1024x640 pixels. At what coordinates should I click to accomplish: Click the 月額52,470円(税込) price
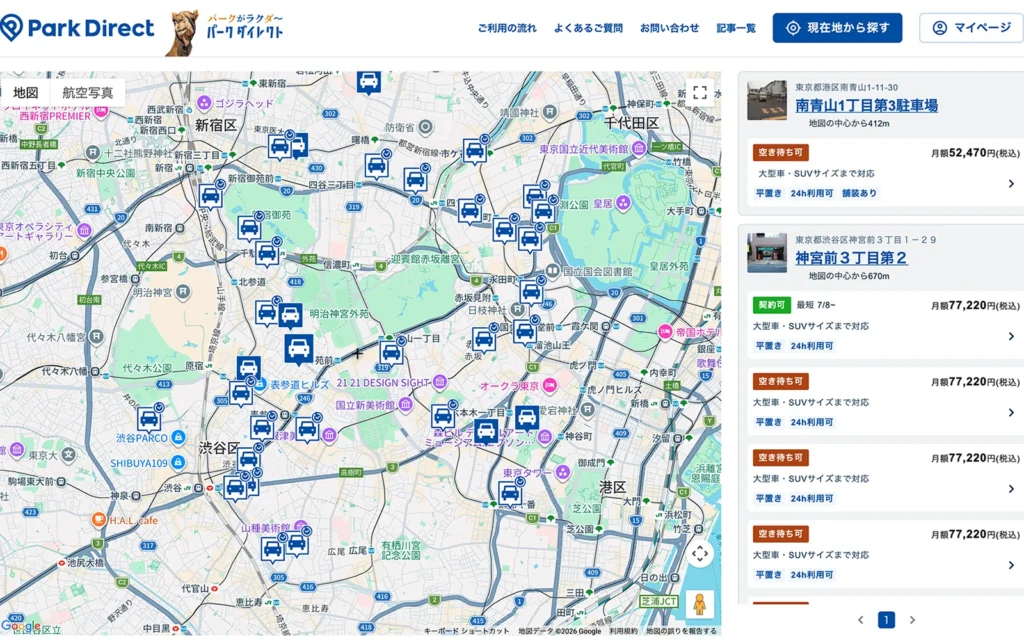coord(975,153)
